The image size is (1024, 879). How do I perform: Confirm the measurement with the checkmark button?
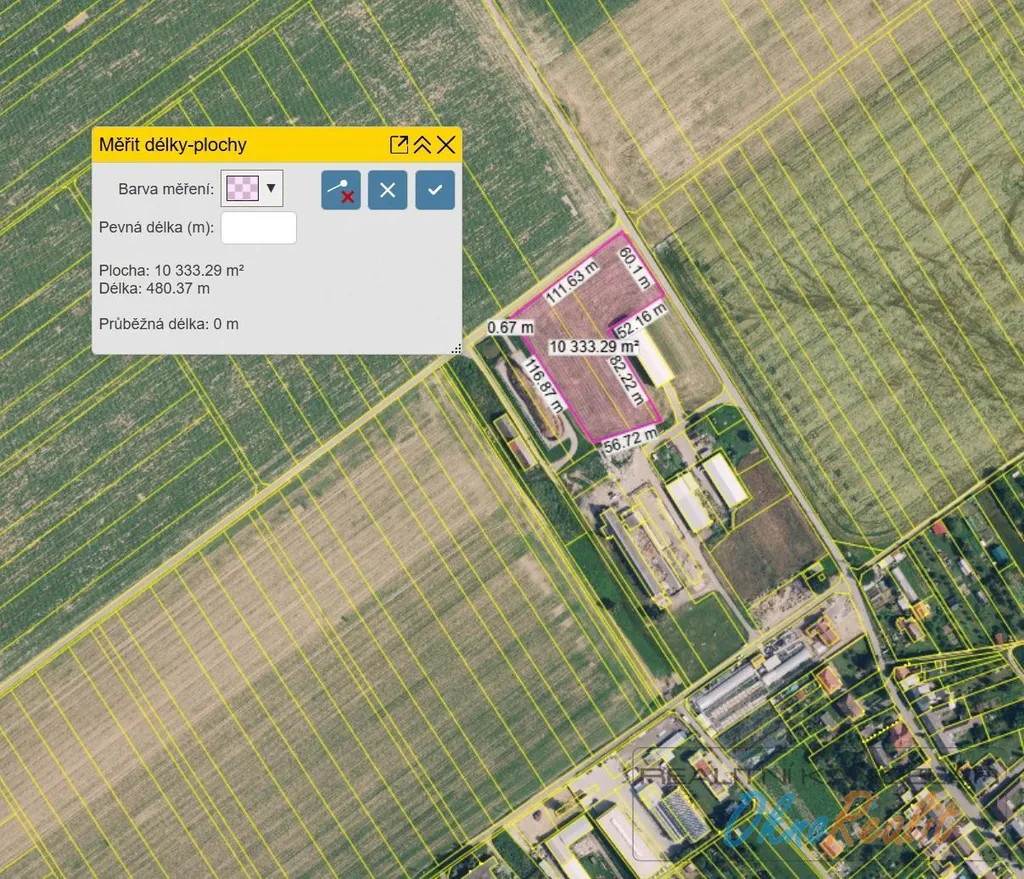pos(435,190)
